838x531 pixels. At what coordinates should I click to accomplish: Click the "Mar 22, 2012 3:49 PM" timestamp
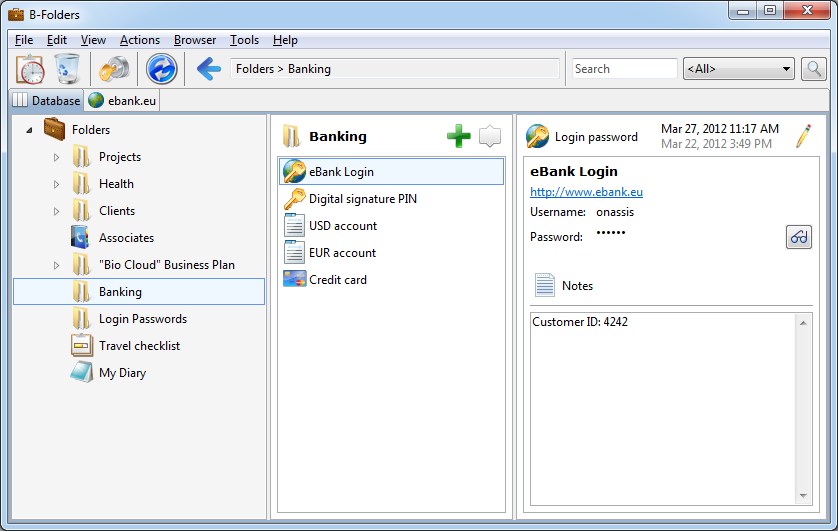[x=716, y=144]
